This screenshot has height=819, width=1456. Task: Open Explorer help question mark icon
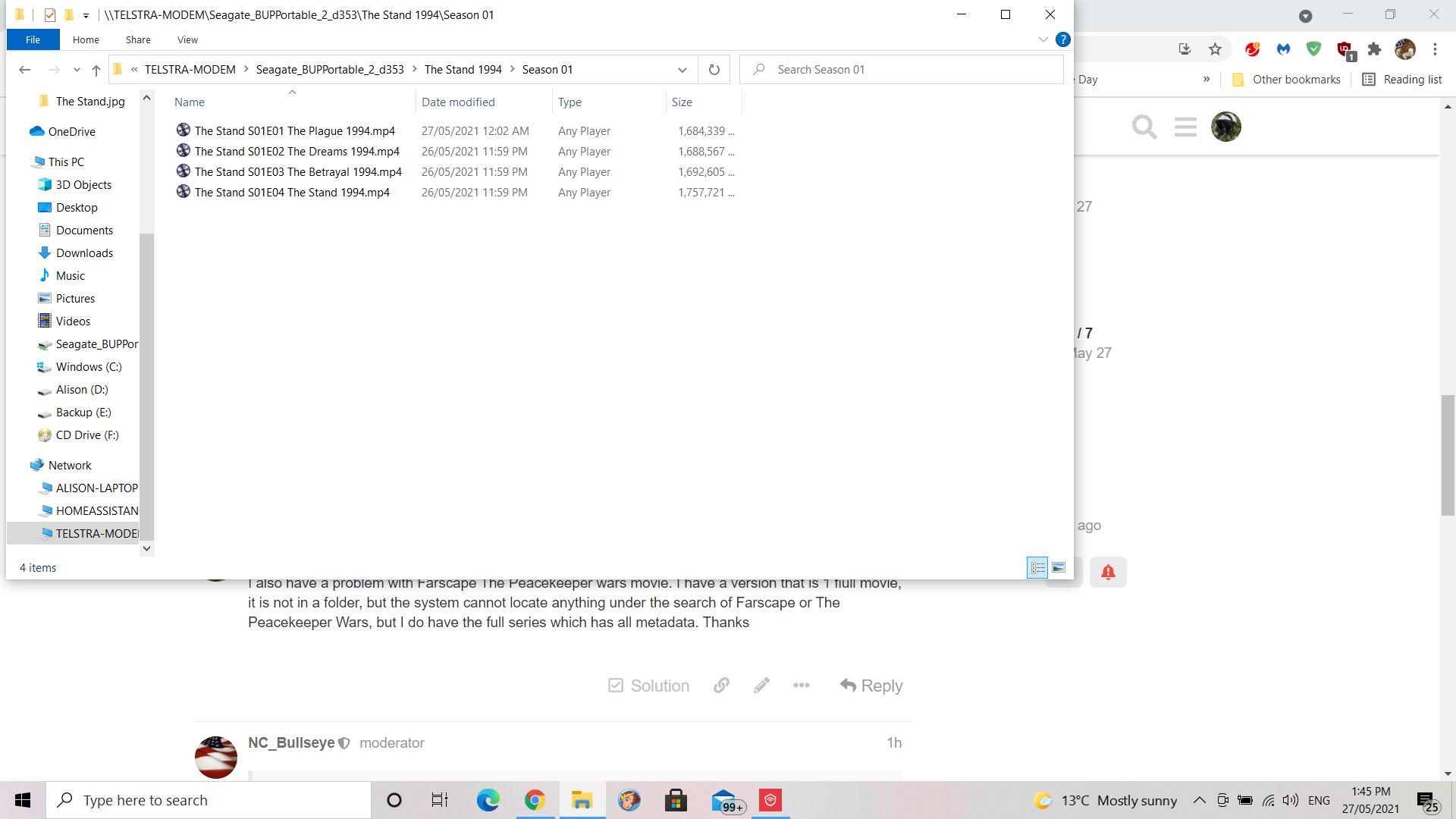click(x=1063, y=39)
